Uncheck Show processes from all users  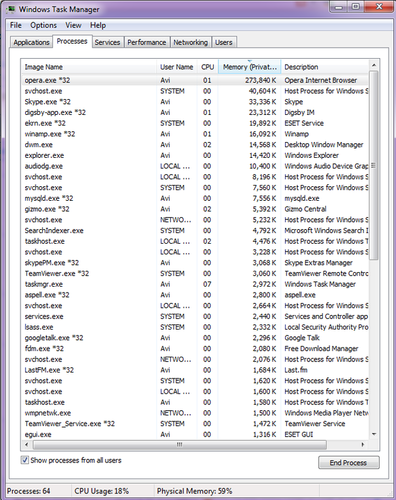click(x=25, y=460)
